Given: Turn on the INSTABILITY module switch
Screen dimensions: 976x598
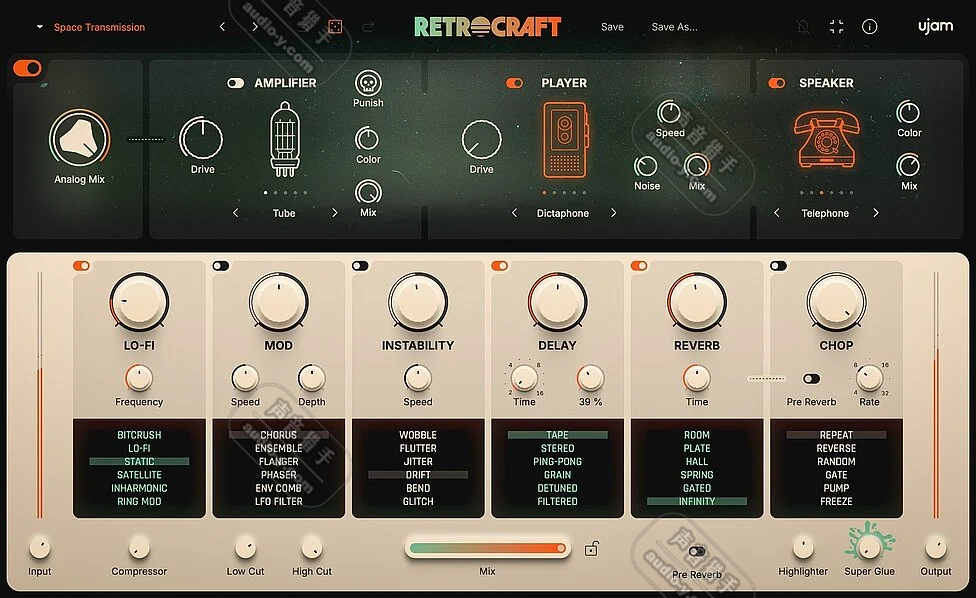Looking at the screenshot, I should tap(360, 266).
